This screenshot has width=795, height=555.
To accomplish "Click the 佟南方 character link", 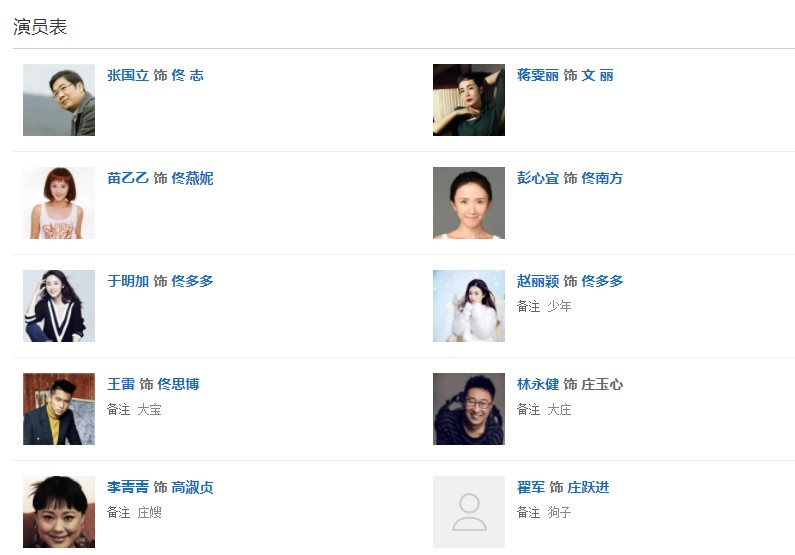I will point(602,178).
